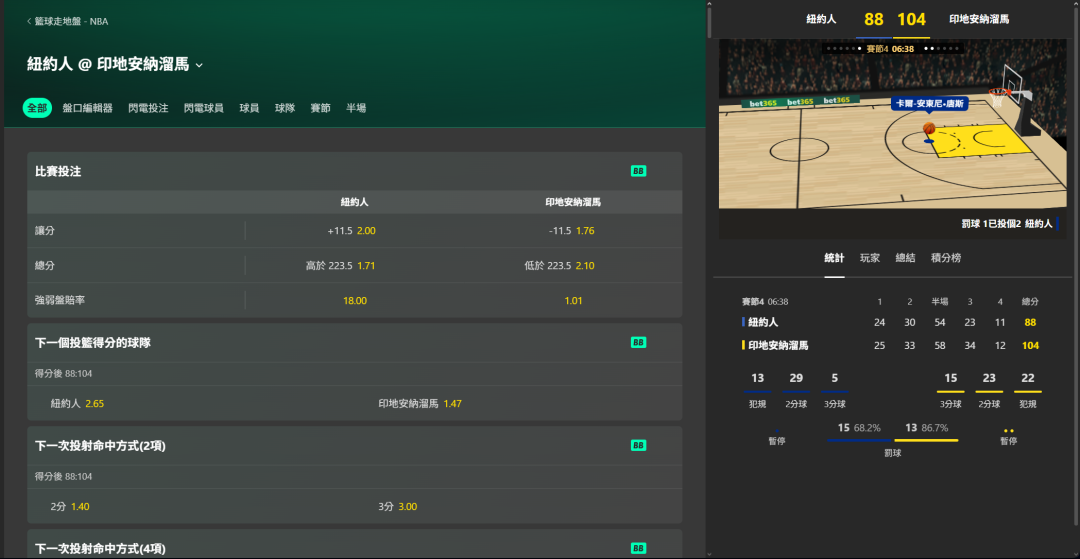Screen dimensions: 1080x559
Task: Click the 賽節4 06:38 timer above court
Action: pos(890,49)
